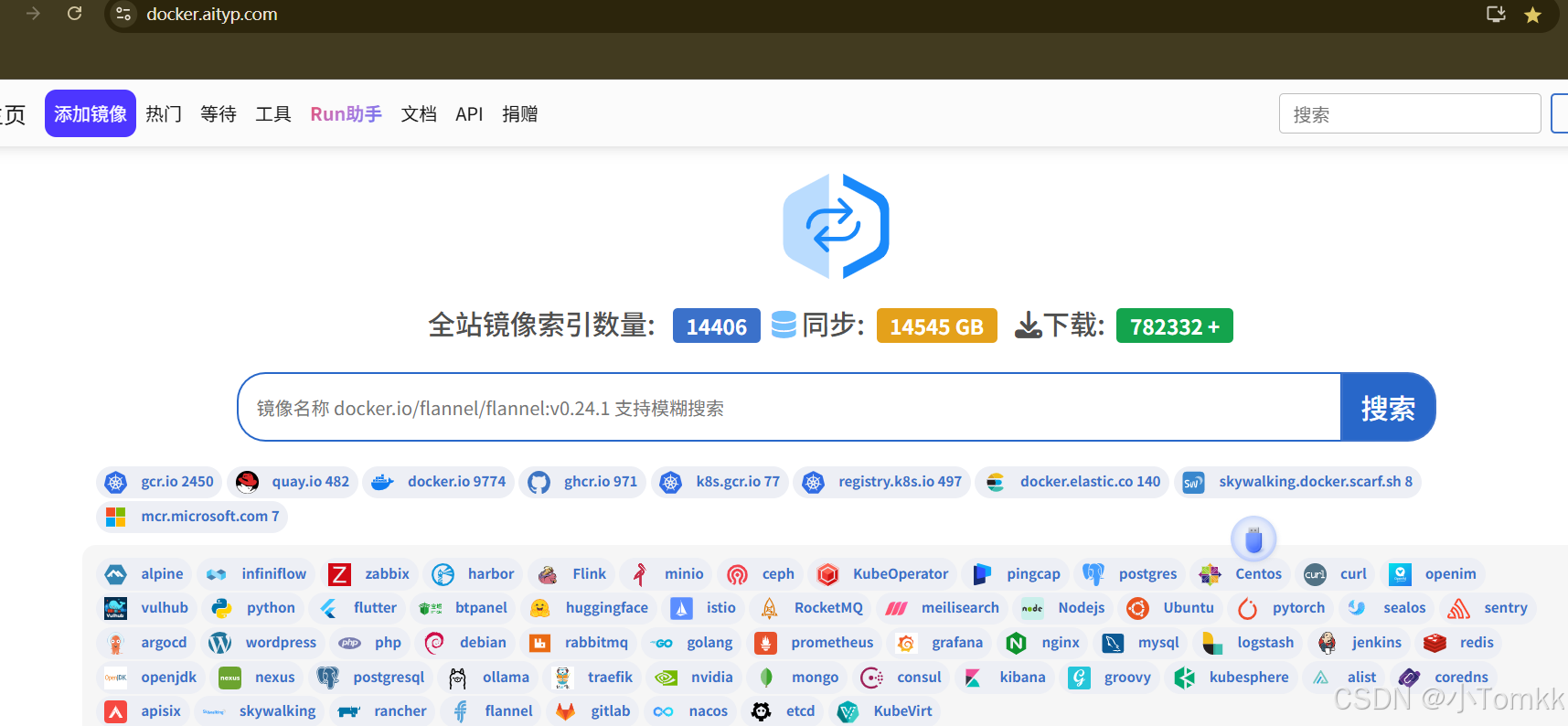Open the docker.io whale icon
Screen dimensions: 1568x726
tap(382, 482)
